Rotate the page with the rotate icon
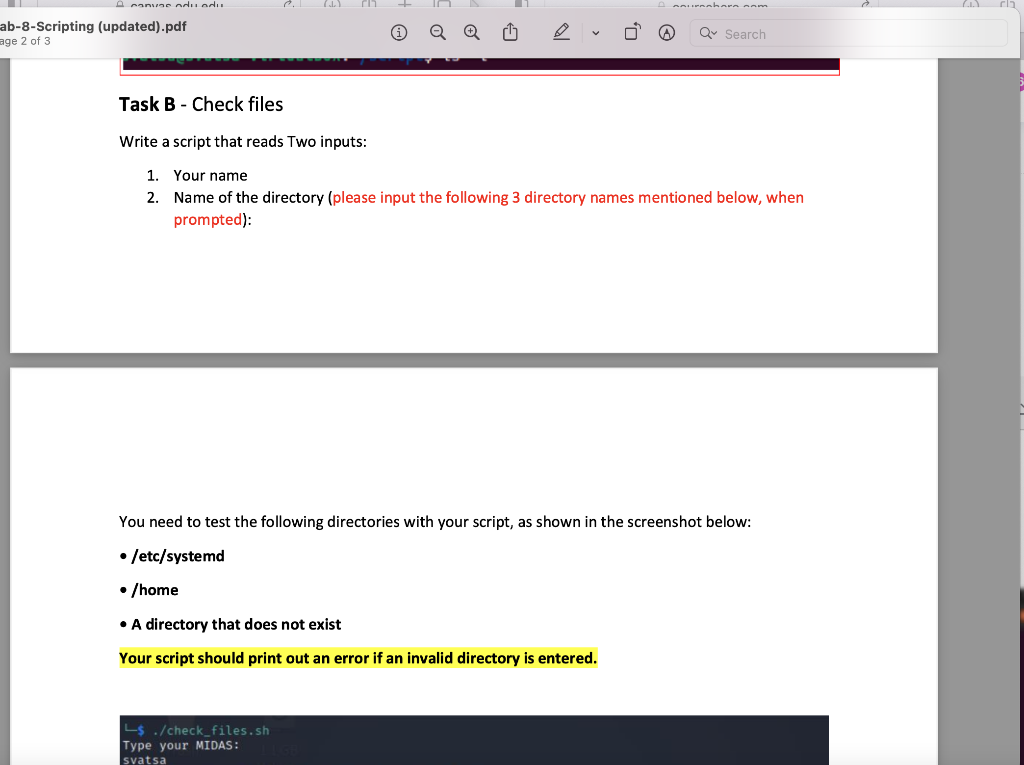Viewport: 1024px width, 765px height. click(x=631, y=31)
